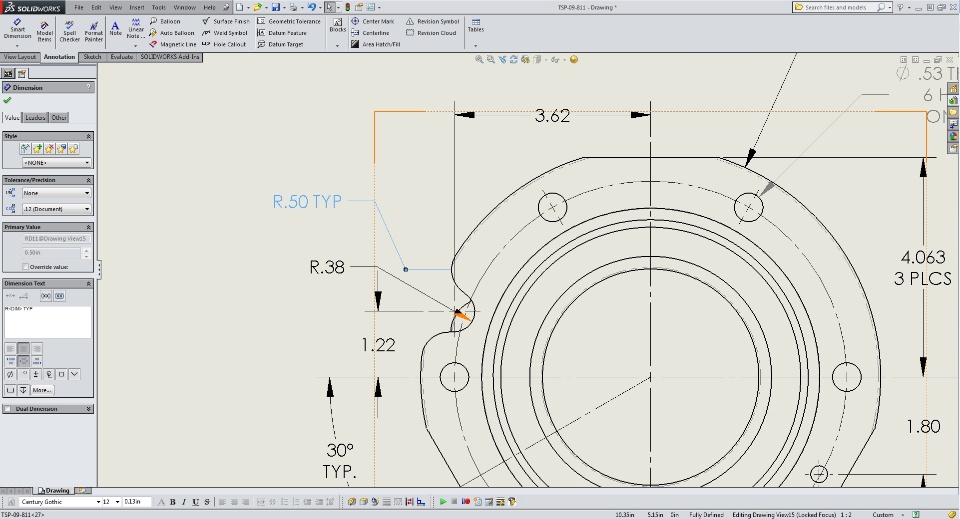Activate the Format Painter tool
Viewport: 960px width, 519px height.
pos(94,33)
